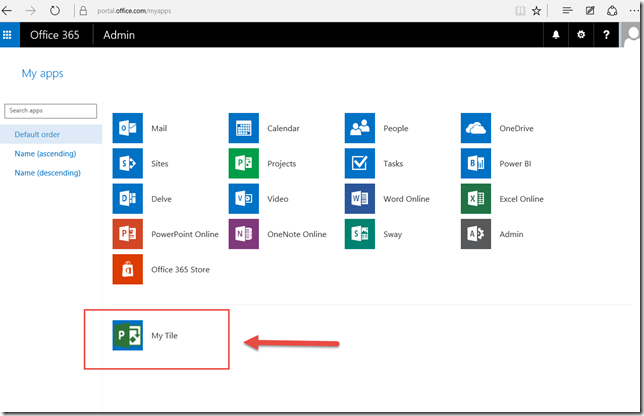Open the Office 365 Store tile icon
This screenshot has width=644, height=416.
pyautogui.click(x=128, y=269)
